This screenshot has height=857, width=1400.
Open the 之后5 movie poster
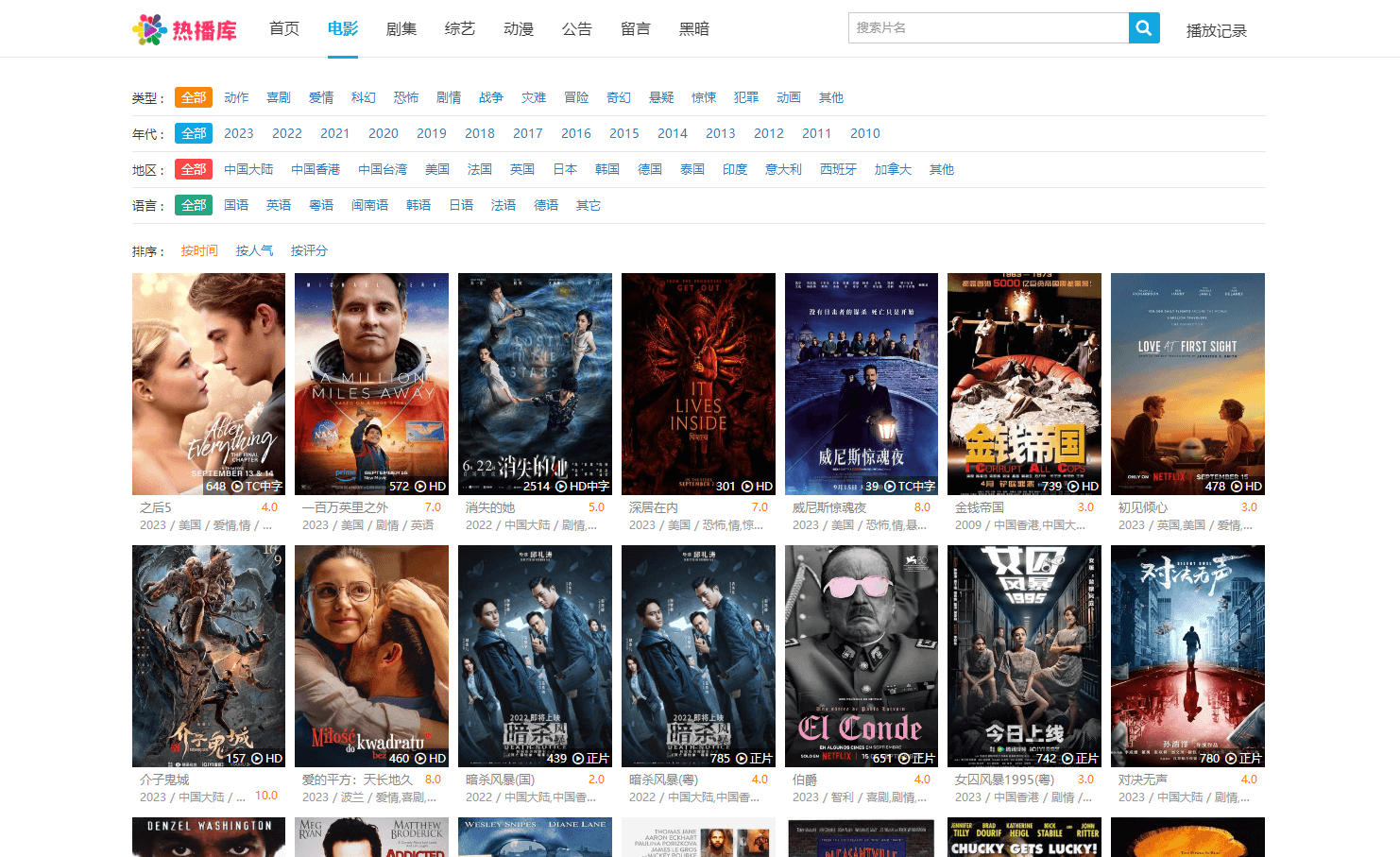pos(209,384)
